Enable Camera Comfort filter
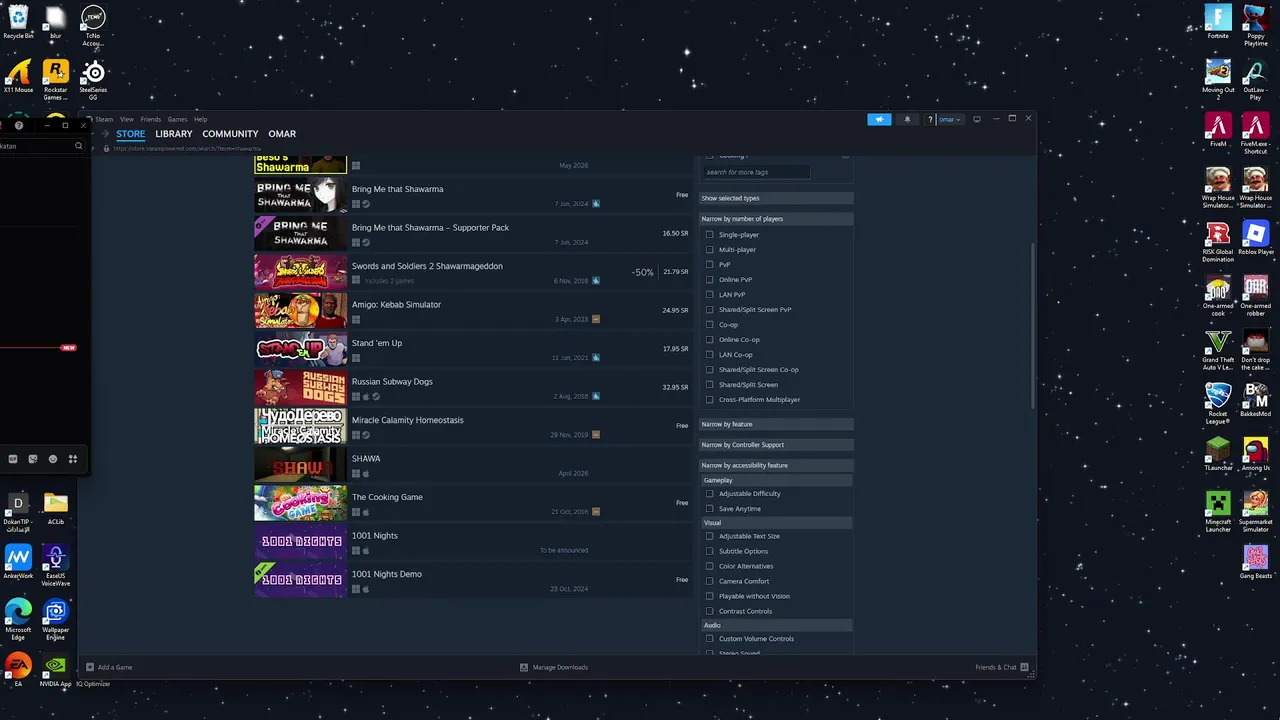 [710, 581]
